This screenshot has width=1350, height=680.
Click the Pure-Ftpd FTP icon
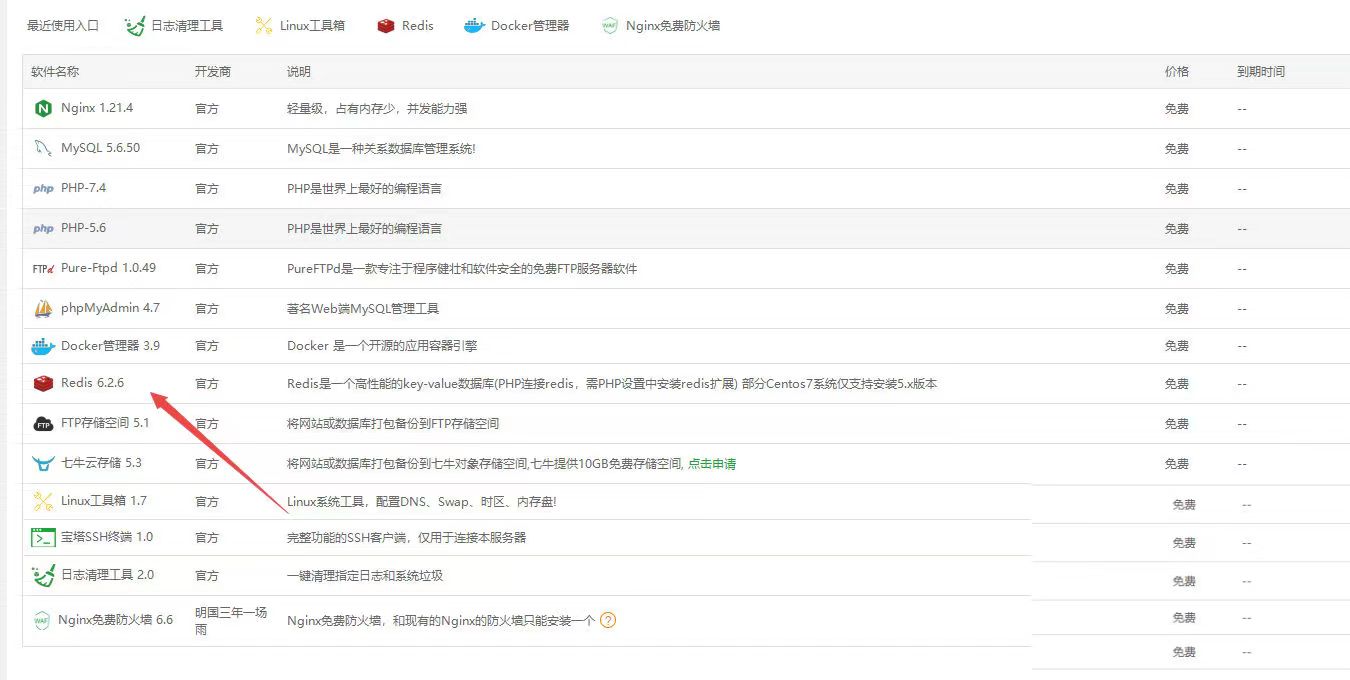(43, 268)
